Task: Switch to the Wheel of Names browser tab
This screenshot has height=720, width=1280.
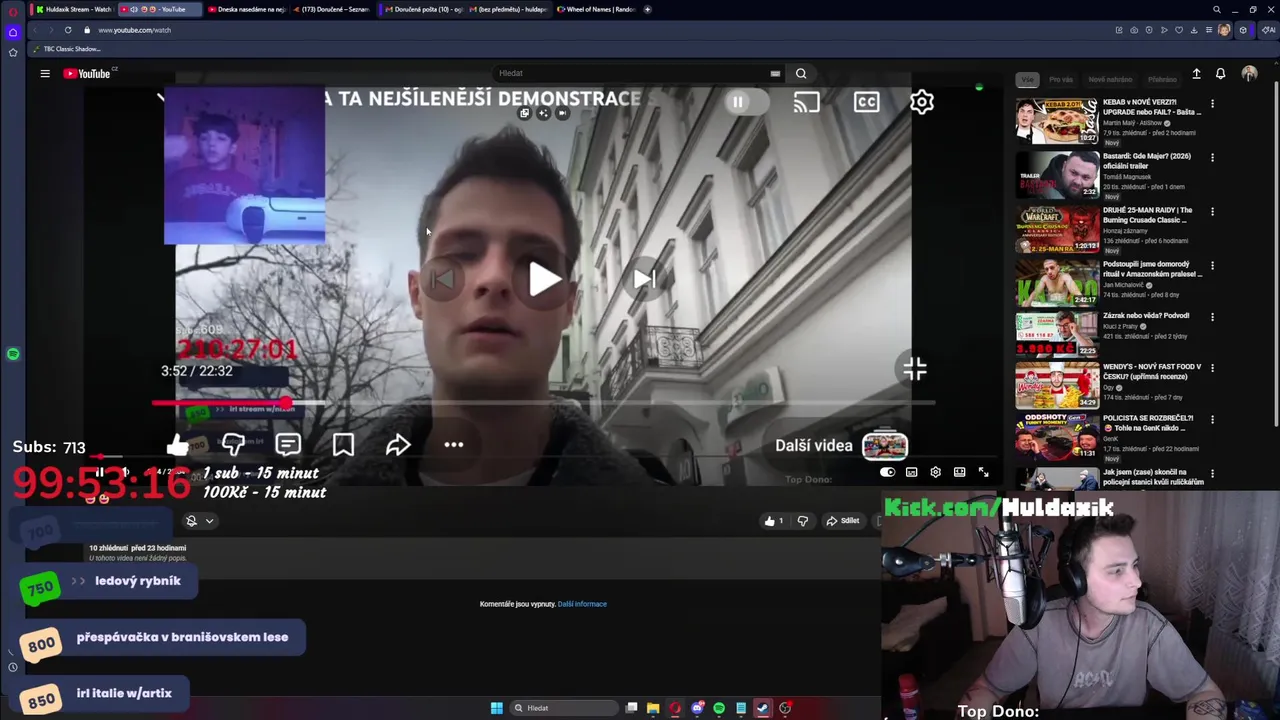Action: pyautogui.click(x=597, y=9)
